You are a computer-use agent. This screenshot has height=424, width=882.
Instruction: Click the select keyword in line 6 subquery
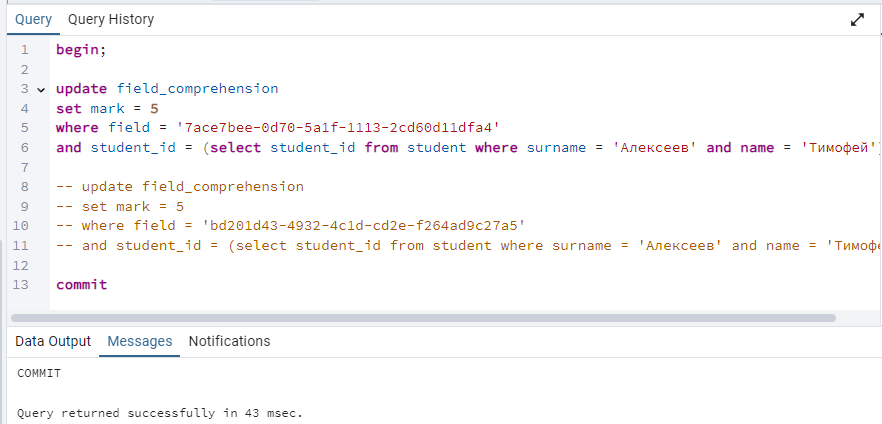236,148
